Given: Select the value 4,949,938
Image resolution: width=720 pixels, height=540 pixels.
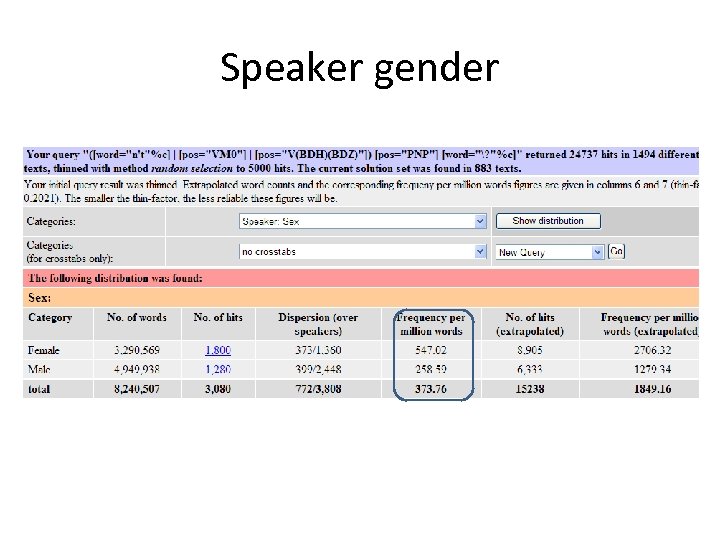Looking at the screenshot, I should pos(137,369).
